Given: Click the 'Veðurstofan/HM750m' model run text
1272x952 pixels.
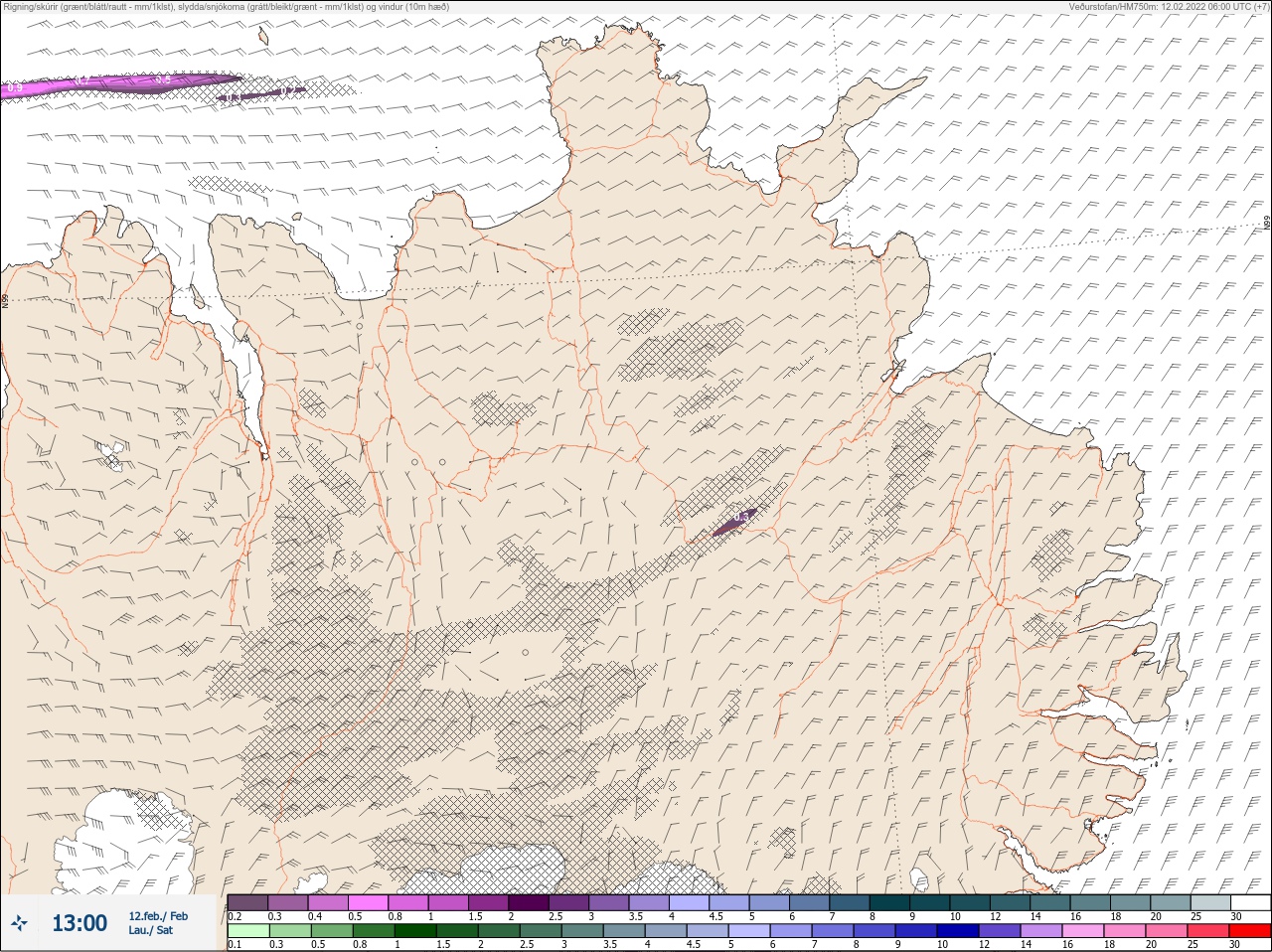Looking at the screenshot, I should tap(1169, 7).
